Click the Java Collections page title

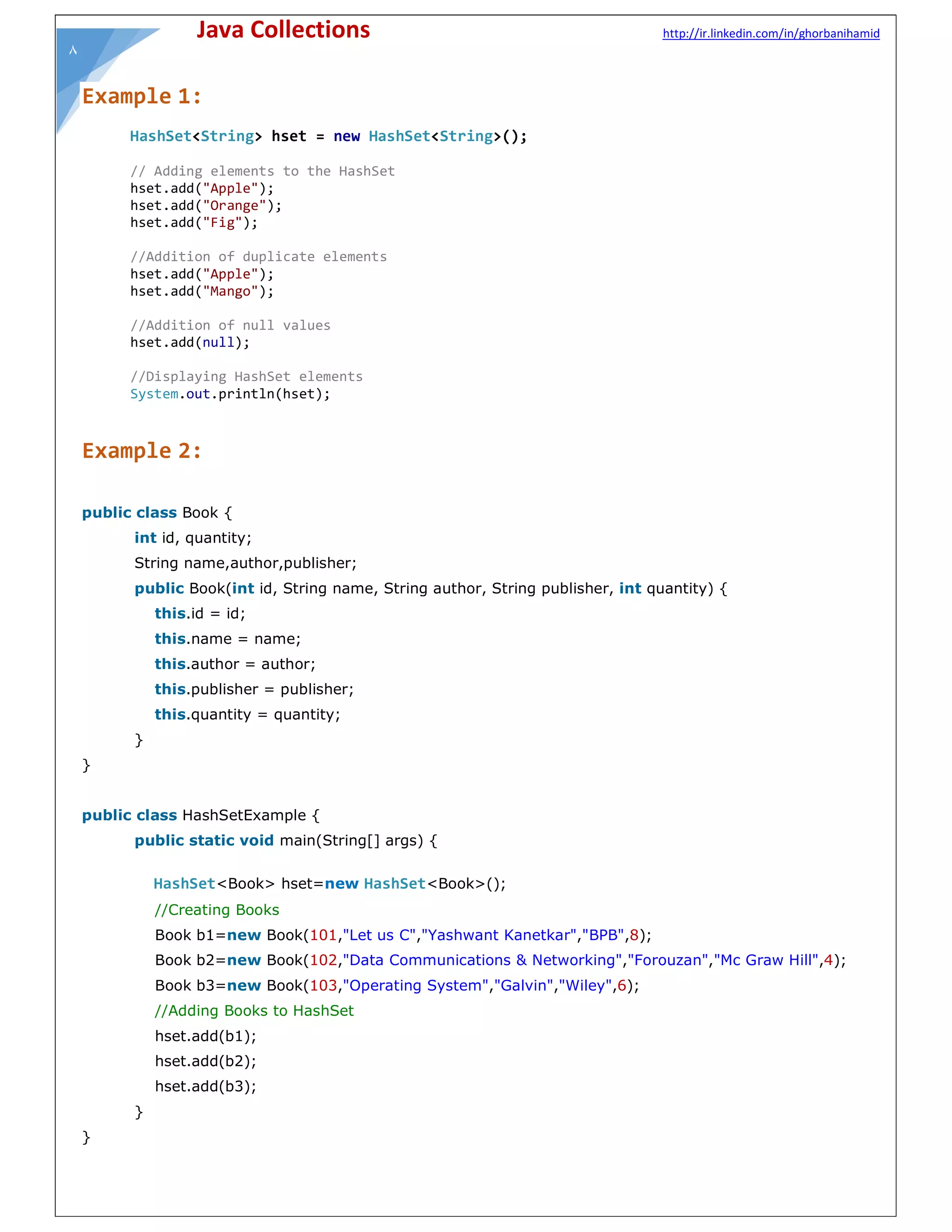pyautogui.click(x=283, y=31)
